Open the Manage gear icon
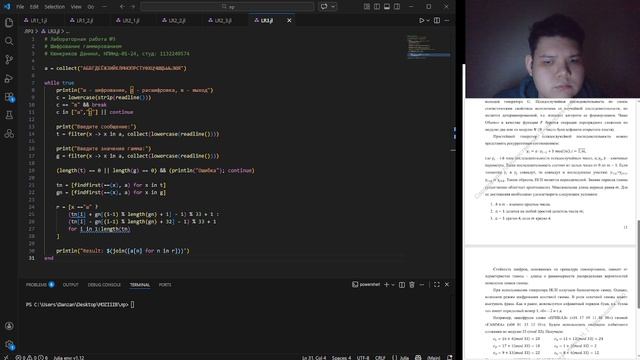The width and height of the screenshot is (640, 360). coord(9,344)
